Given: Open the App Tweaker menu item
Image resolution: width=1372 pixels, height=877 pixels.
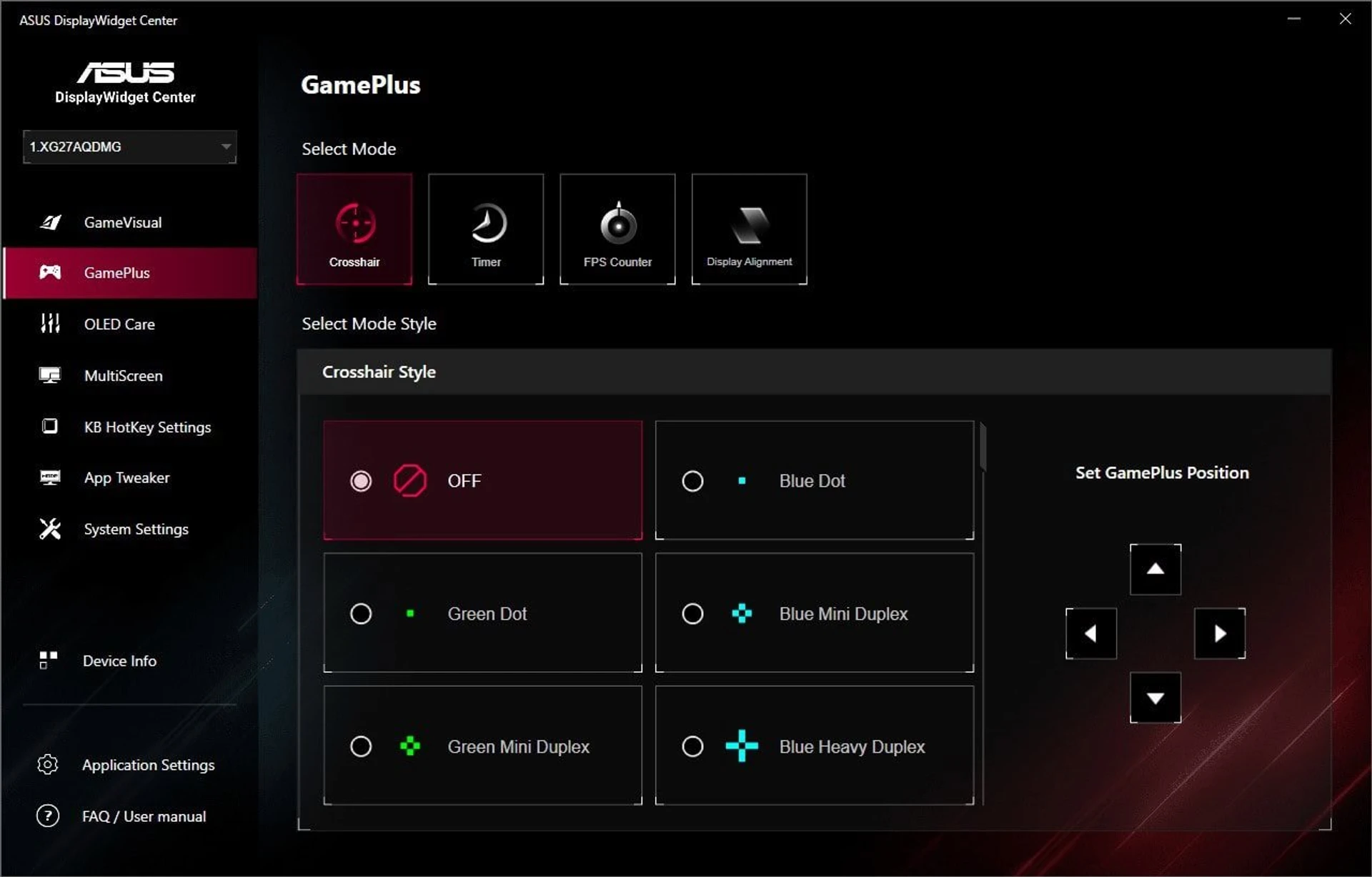Looking at the screenshot, I should [129, 477].
